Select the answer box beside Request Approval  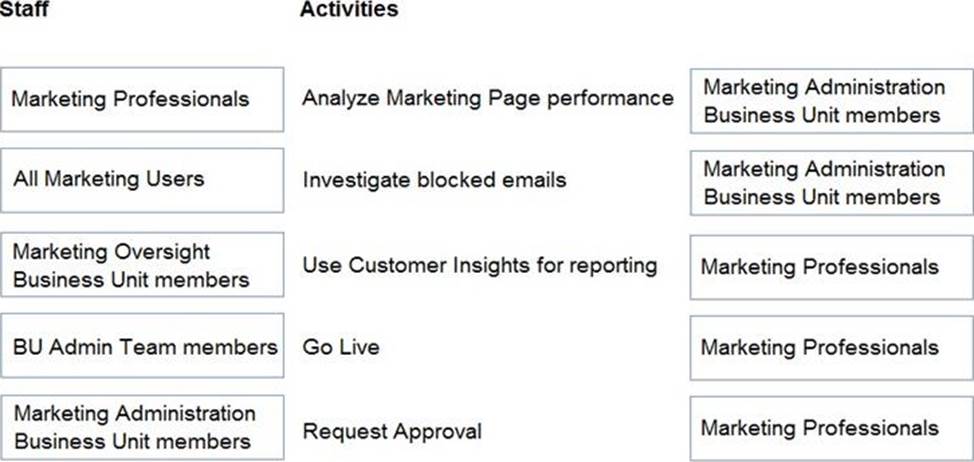click(x=831, y=428)
